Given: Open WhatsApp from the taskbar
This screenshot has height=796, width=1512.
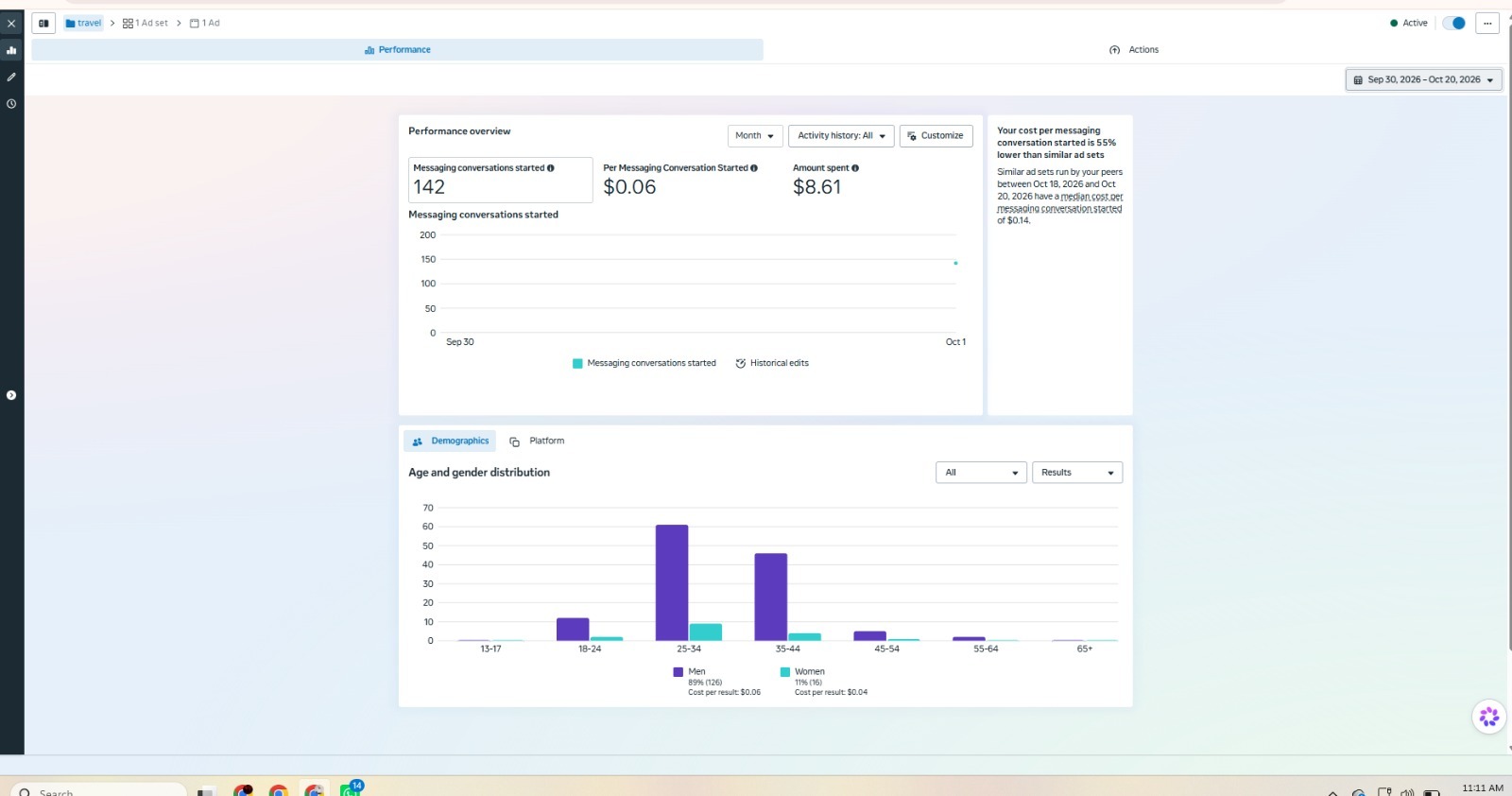Looking at the screenshot, I should (350, 788).
